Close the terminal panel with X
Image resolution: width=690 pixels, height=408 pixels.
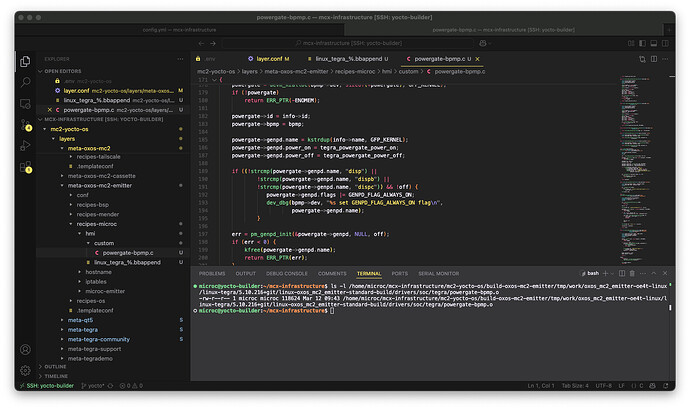[x=665, y=273]
